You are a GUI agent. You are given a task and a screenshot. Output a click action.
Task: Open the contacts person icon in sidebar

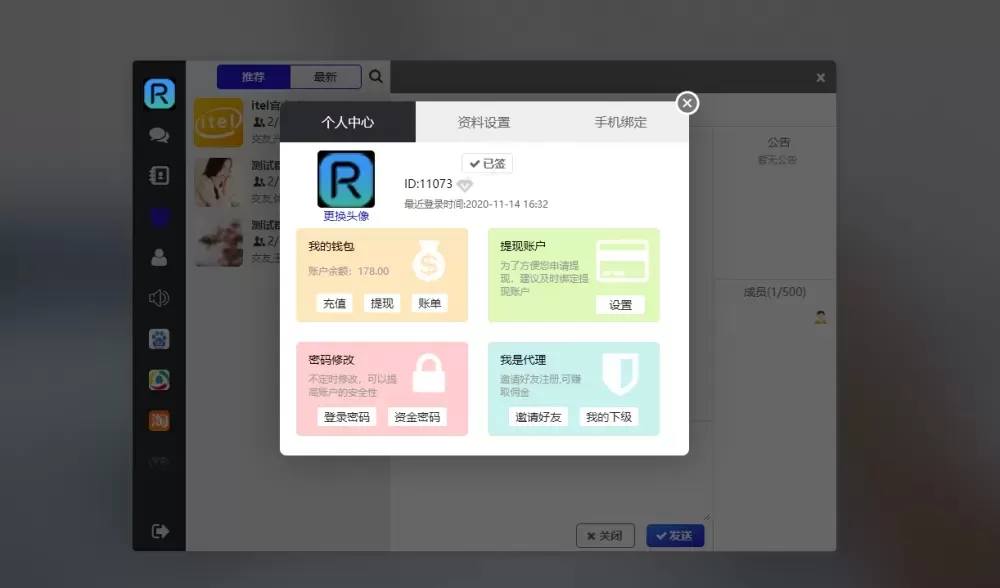[158, 257]
